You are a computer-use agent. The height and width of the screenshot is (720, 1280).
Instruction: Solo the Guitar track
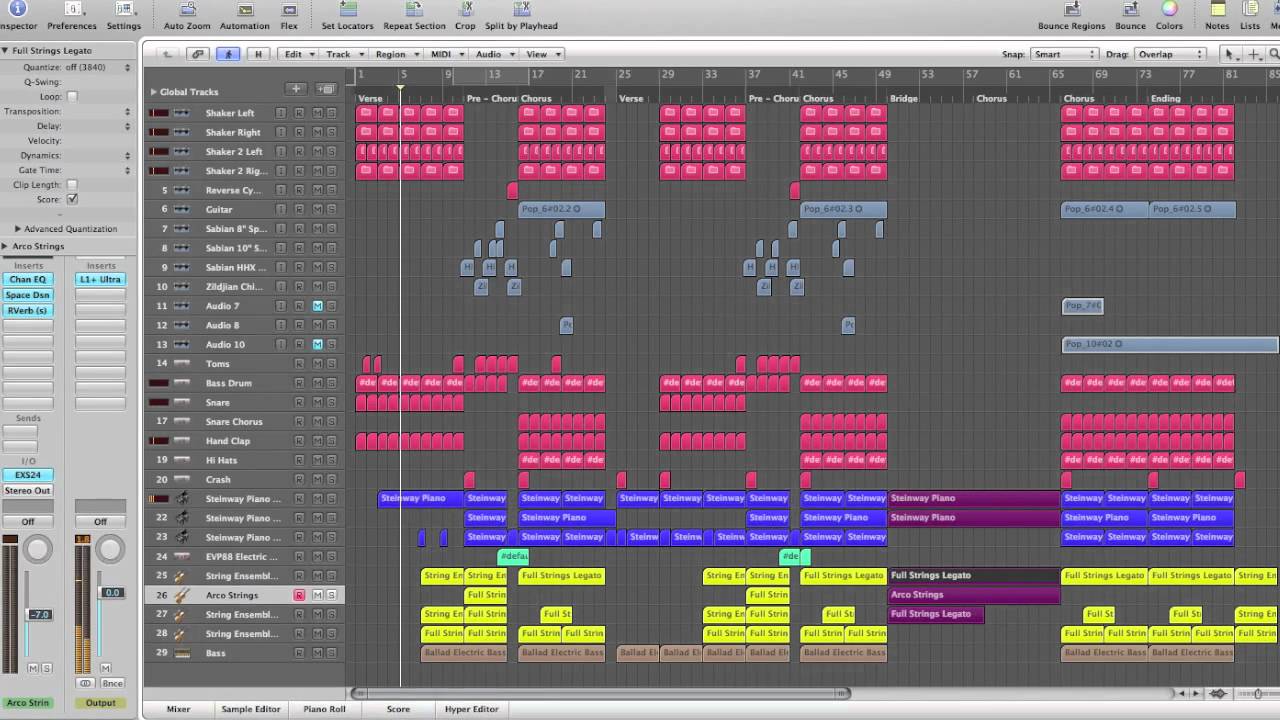tap(331, 210)
